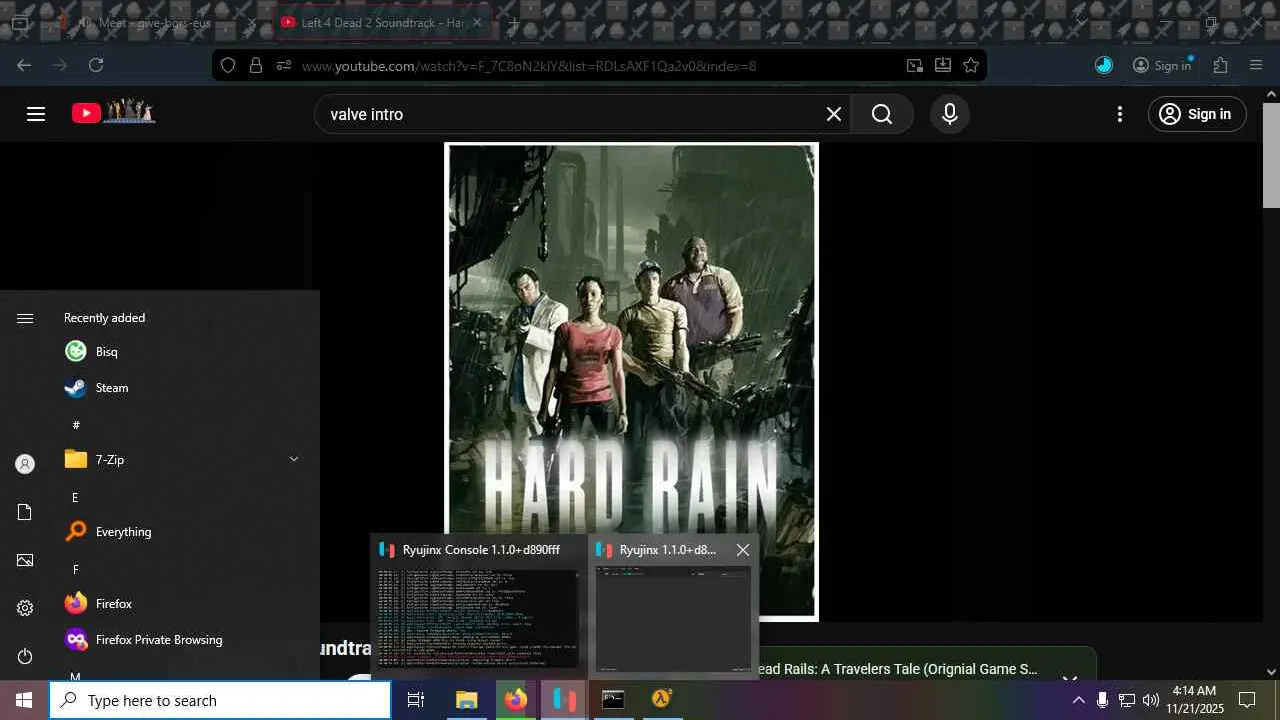1280x720 pixels.
Task: Click the page's vertical scrollbar thumb
Action: click(x=1271, y=155)
